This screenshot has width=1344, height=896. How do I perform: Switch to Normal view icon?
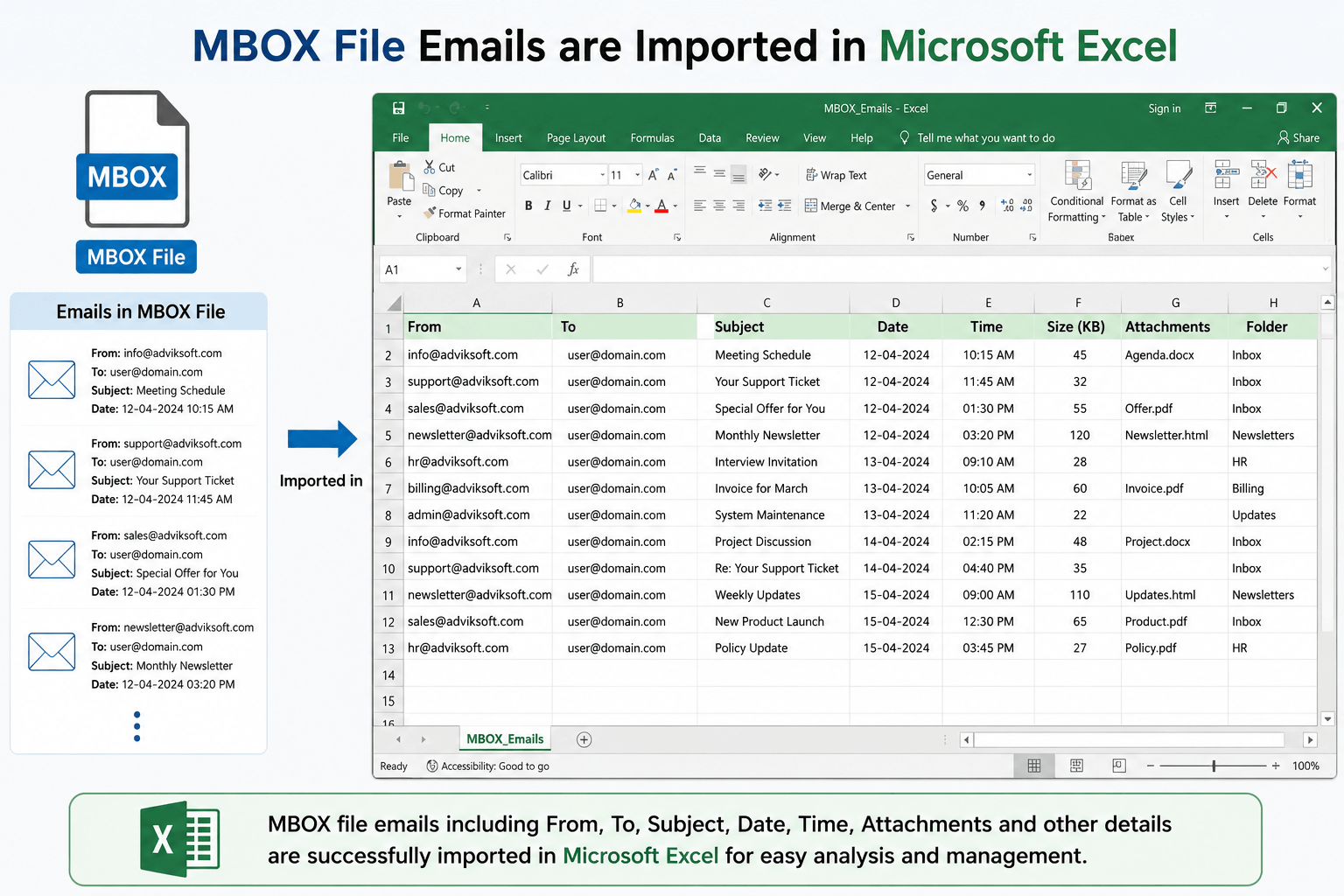1034,766
